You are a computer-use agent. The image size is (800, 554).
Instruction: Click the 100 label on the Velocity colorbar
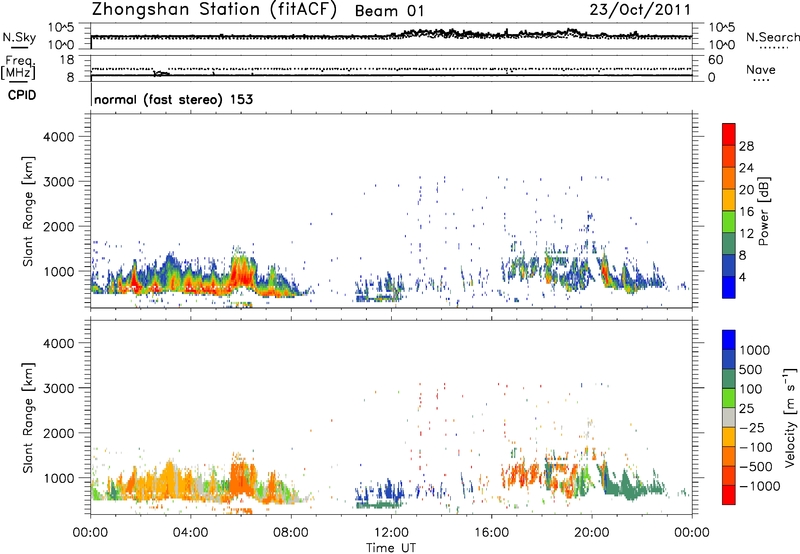pos(751,389)
